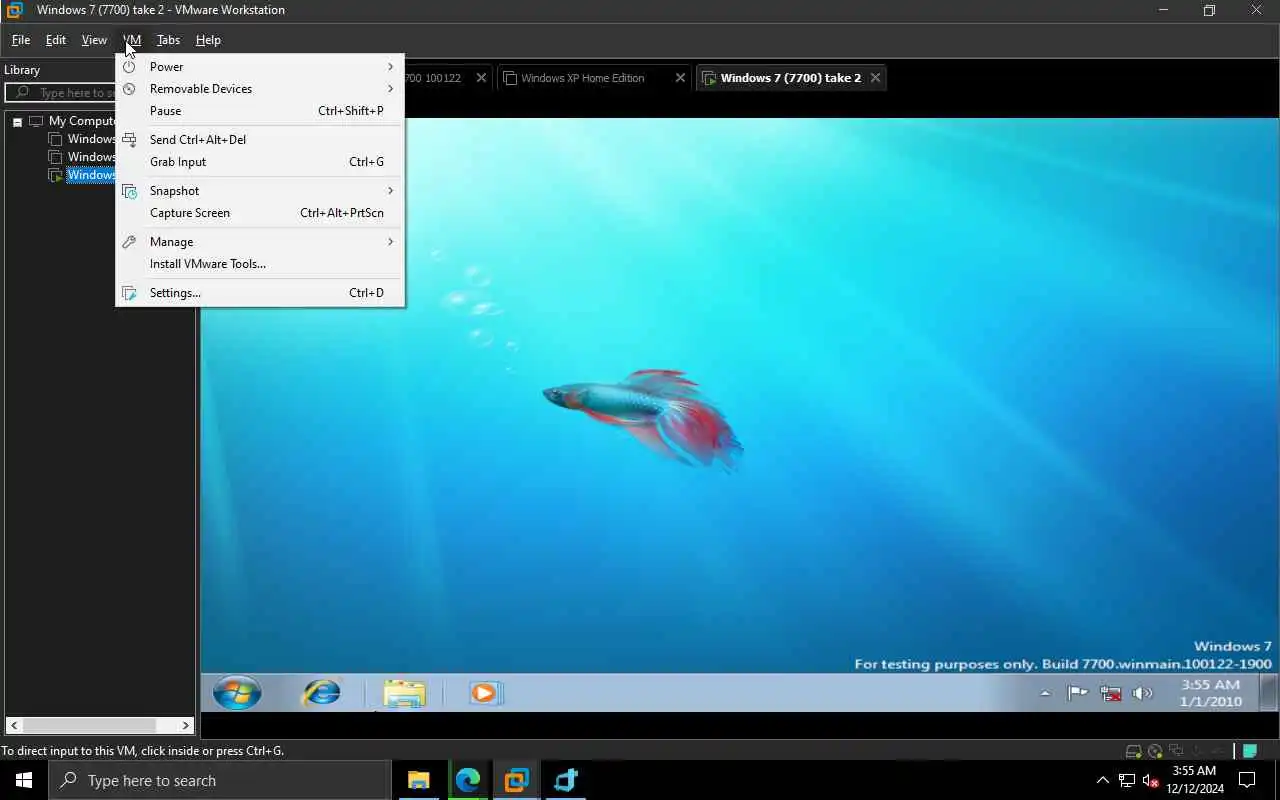Click the Library search field
Screen dimensions: 1280x800
pyautogui.click(x=60, y=93)
